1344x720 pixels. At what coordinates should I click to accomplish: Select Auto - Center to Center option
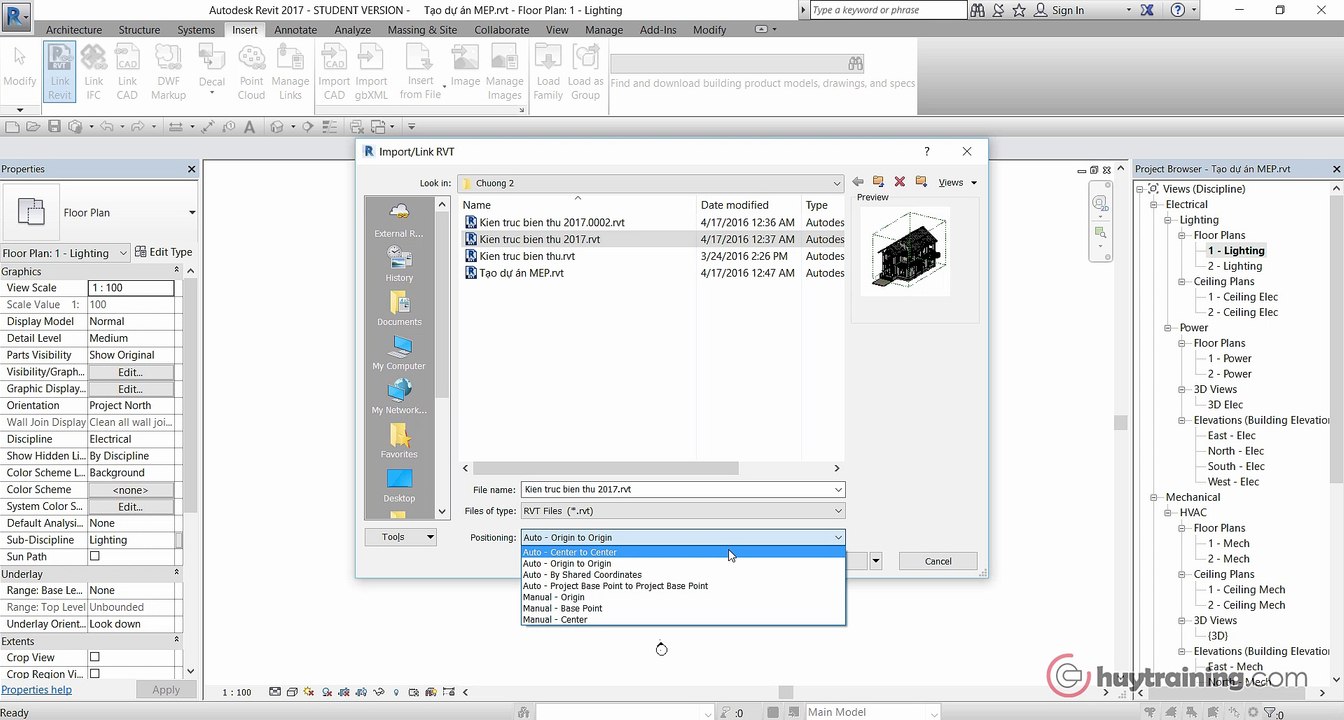(683, 552)
